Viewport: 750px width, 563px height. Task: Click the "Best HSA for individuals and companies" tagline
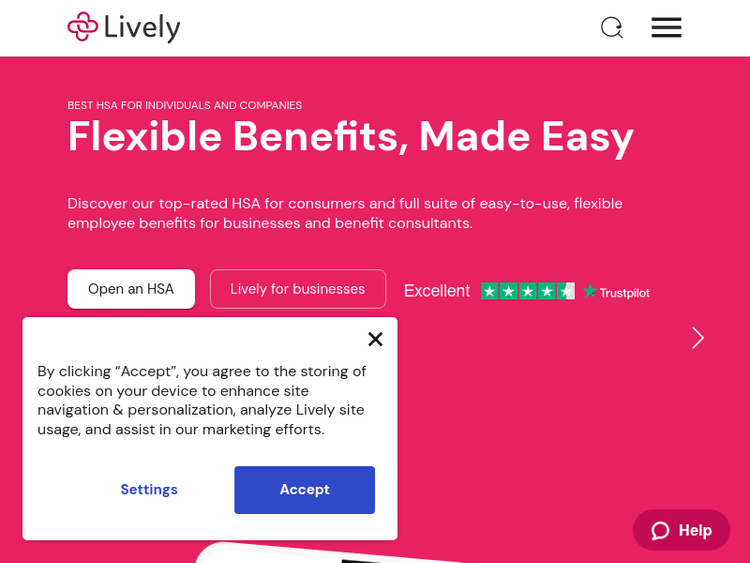(x=185, y=105)
